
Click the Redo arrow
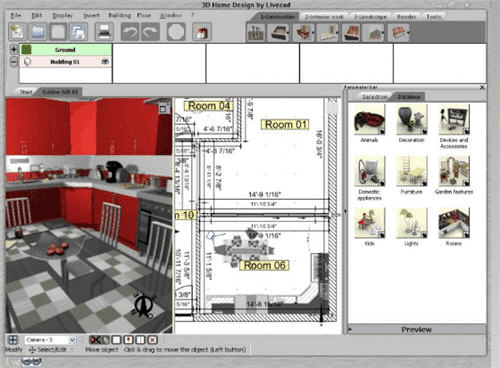click(x=150, y=32)
